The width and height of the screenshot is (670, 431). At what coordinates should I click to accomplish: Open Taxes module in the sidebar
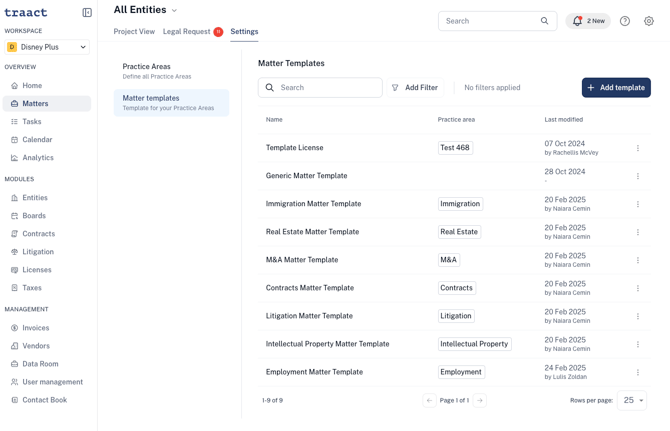pyautogui.click(x=47, y=287)
